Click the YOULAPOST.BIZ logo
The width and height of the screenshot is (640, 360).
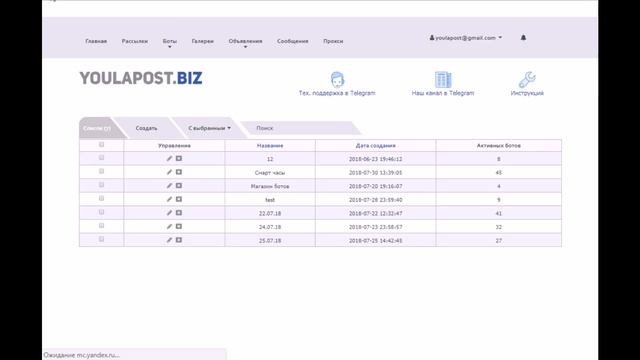tap(141, 78)
